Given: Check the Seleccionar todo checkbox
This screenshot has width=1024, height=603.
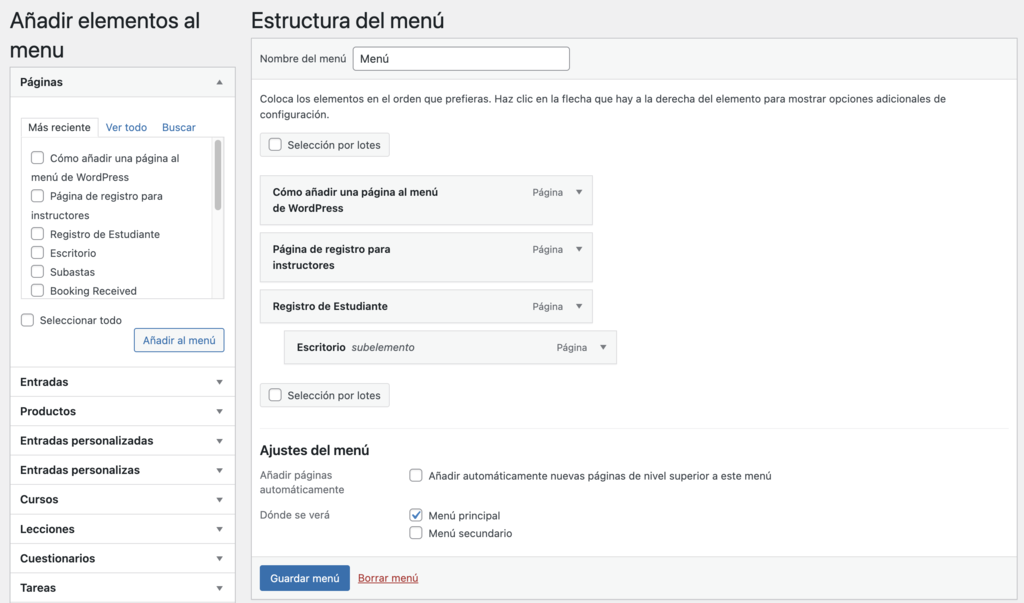Looking at the screenshot, I should click(27, 320).
